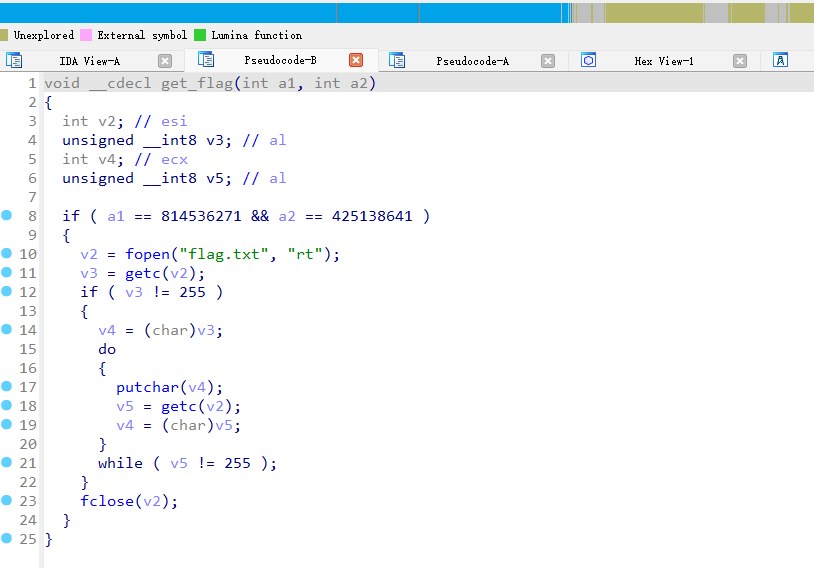
Task: Click the getc call on line 11
Action: tap(143, 274)
